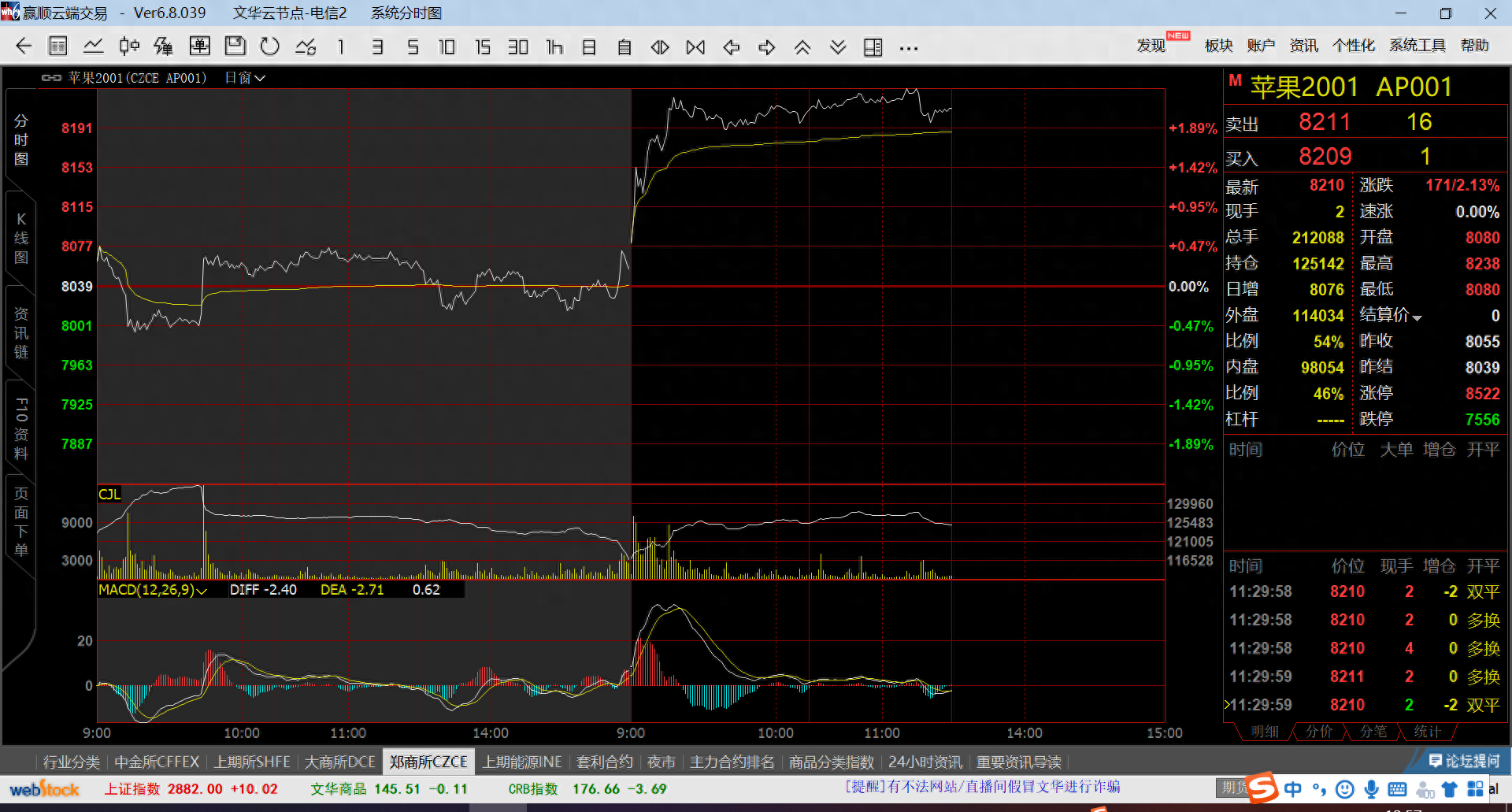This screenshot has width=1512, height=812.
Task: Open the indicator settings chart icon
Action: [306, 46]
